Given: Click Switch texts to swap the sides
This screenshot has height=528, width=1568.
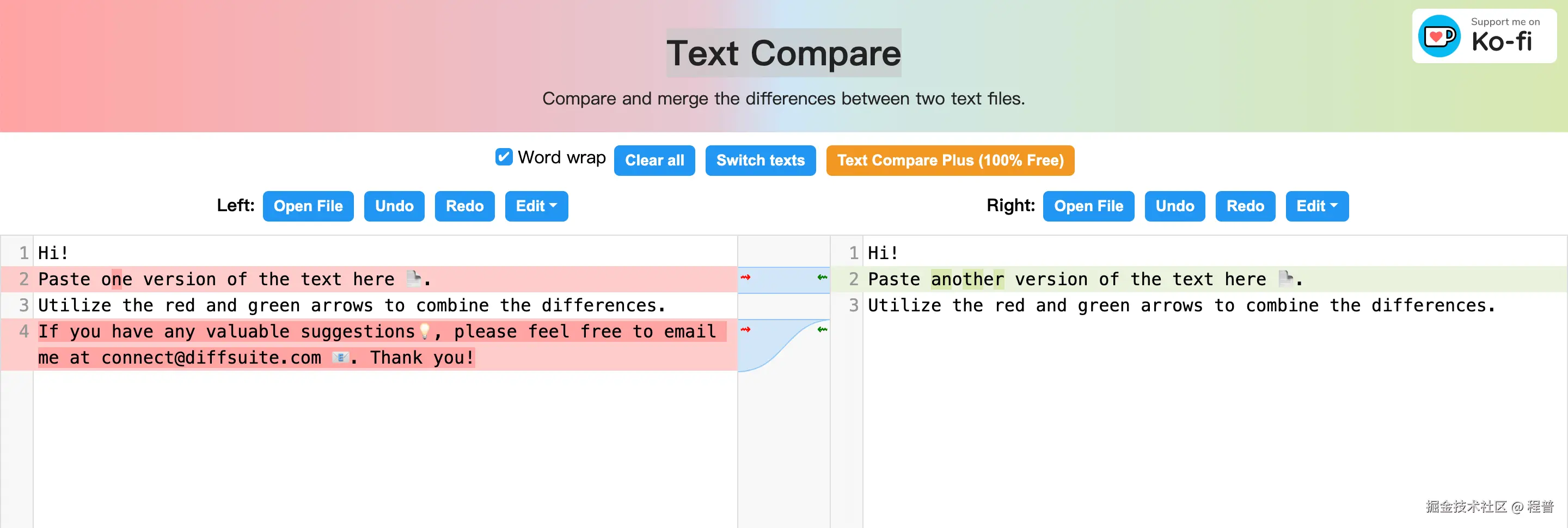Looking at the screenshot, I should pyautogui.click(x=760, y=161).
